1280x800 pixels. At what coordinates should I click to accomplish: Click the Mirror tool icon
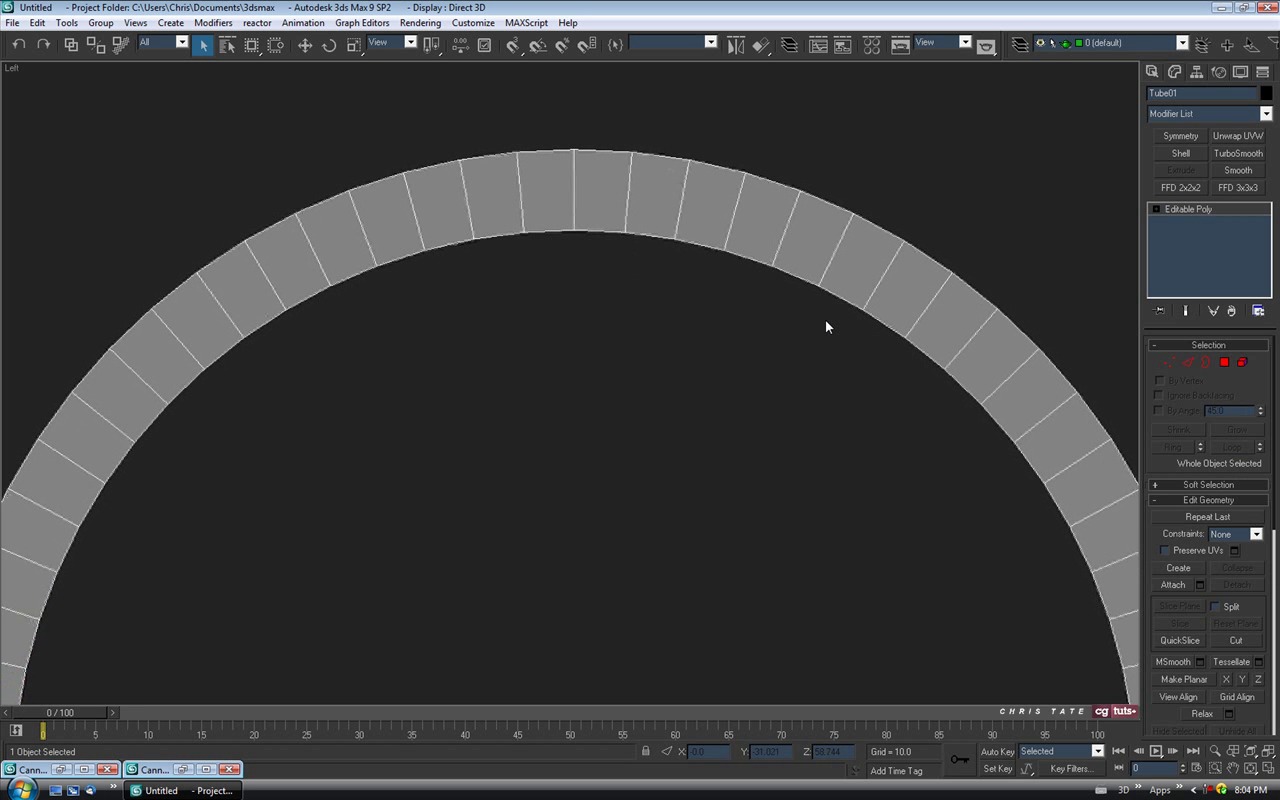(x=736, y=45)
